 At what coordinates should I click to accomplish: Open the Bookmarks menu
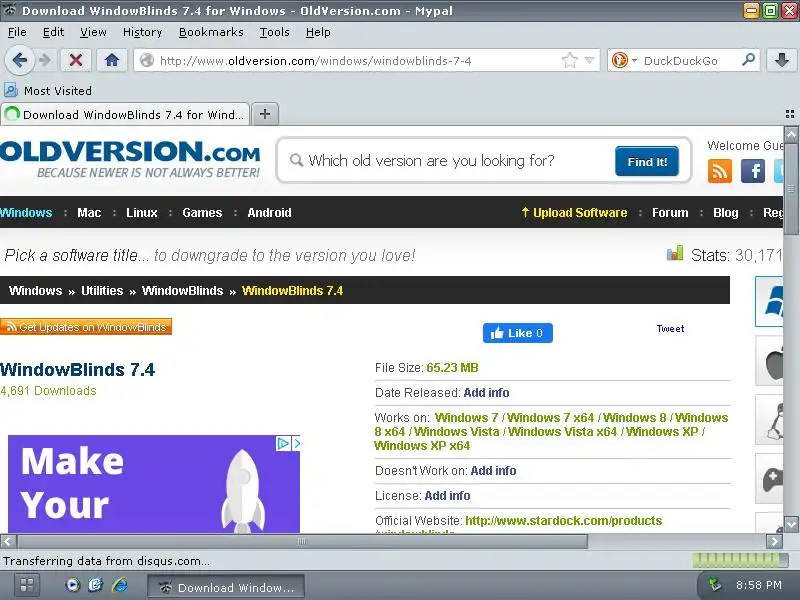(211, 32)
